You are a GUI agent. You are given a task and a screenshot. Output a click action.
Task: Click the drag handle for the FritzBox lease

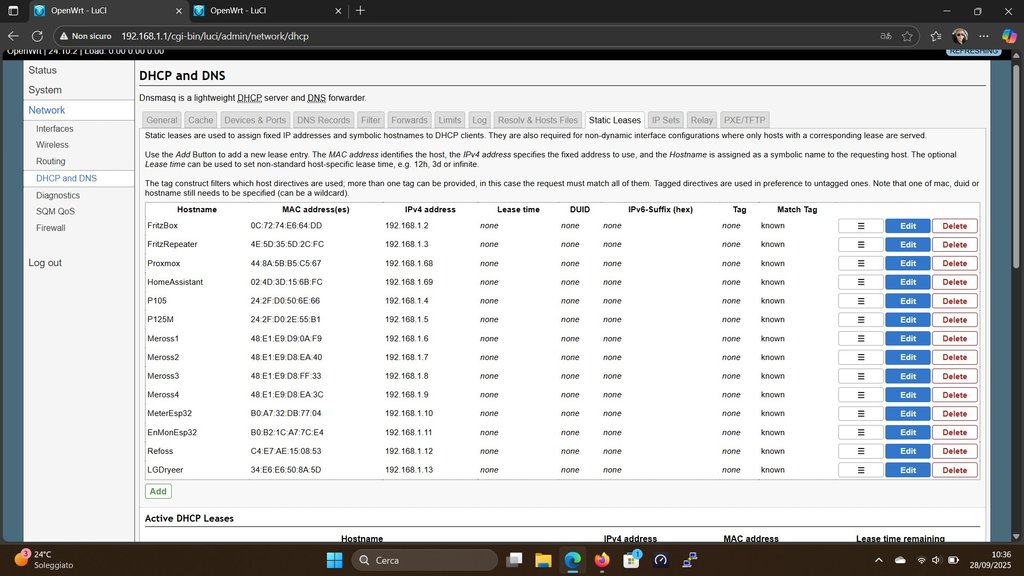tap(860, 226)
